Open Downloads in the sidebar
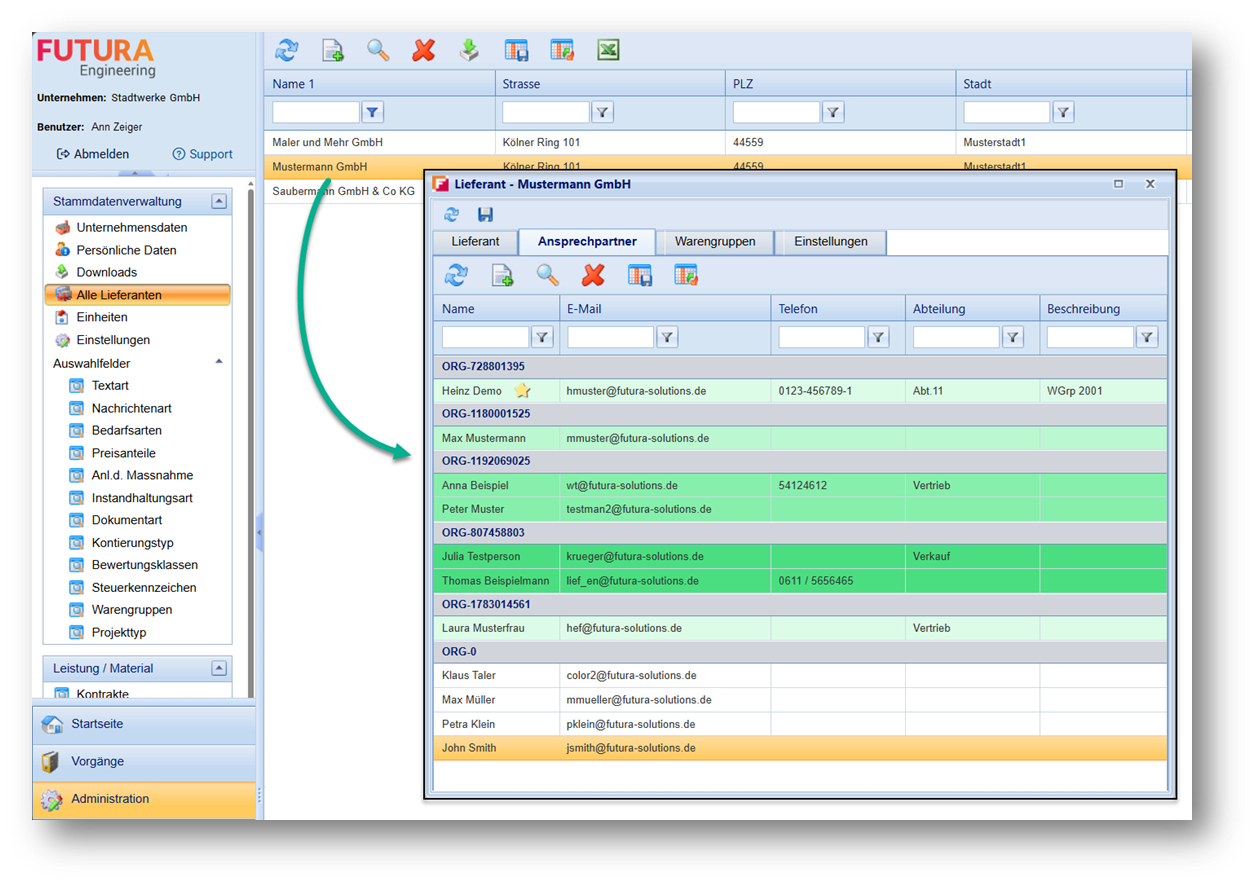Viewport: 1257px width, 885px height. (106, 272)
